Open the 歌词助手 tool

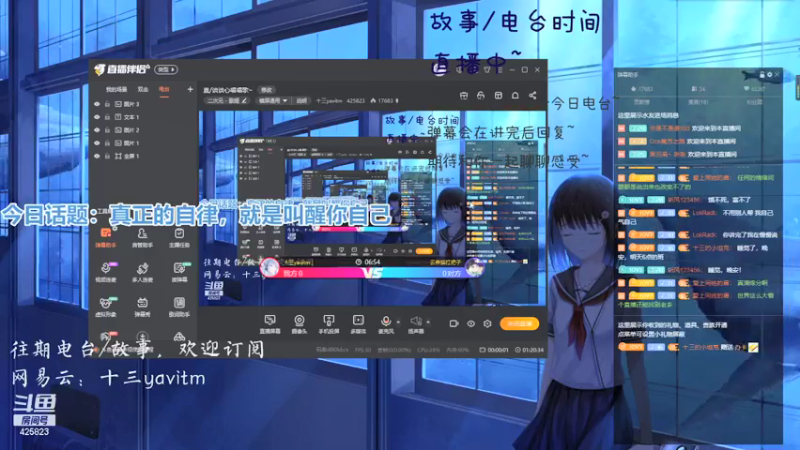click(179, 307)
